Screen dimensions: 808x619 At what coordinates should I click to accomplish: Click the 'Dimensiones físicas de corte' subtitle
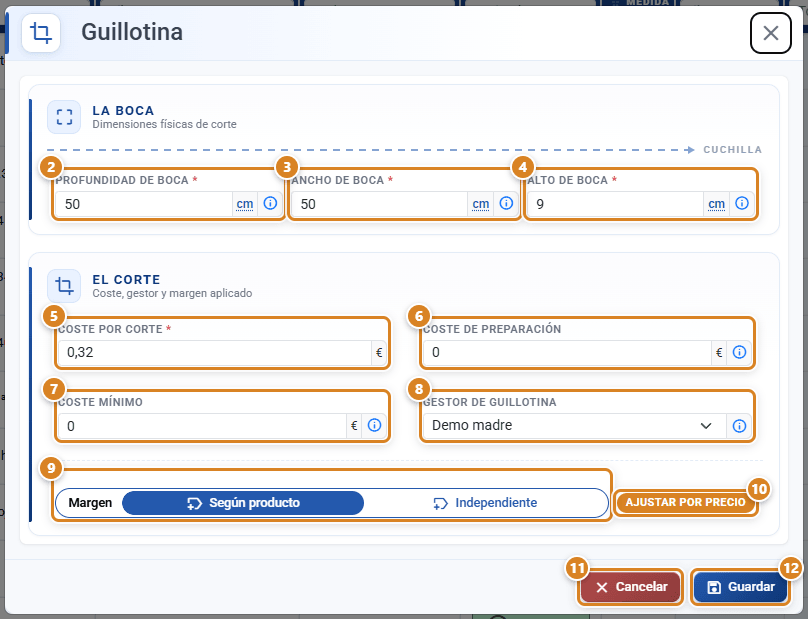[x=164, y=124]
